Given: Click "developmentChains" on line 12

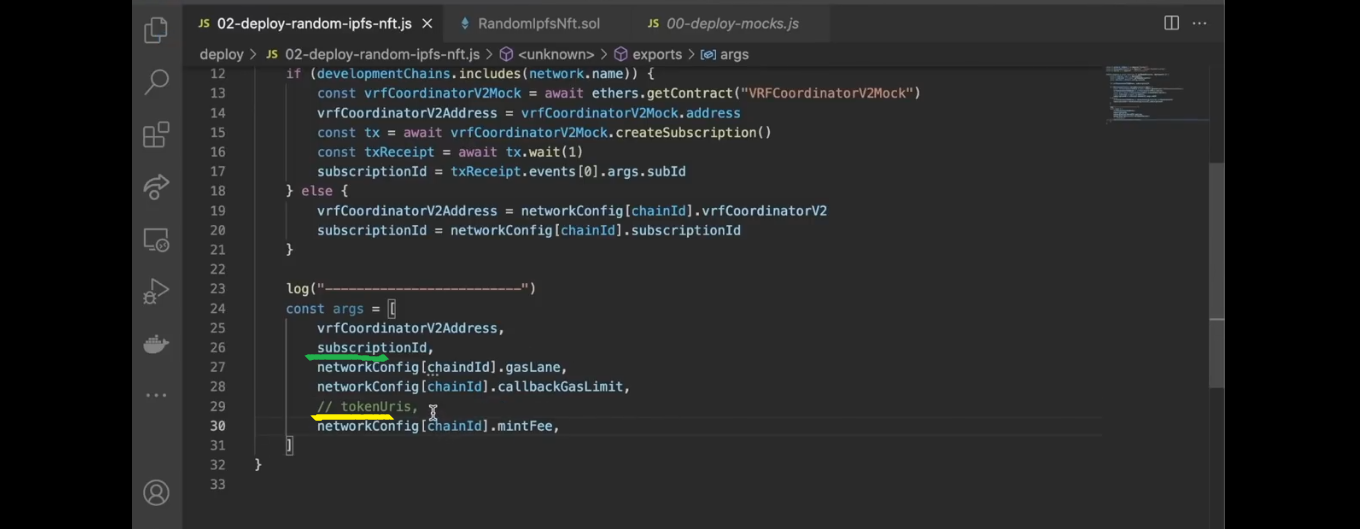Looking at the screenshot, I should point(383,74).
